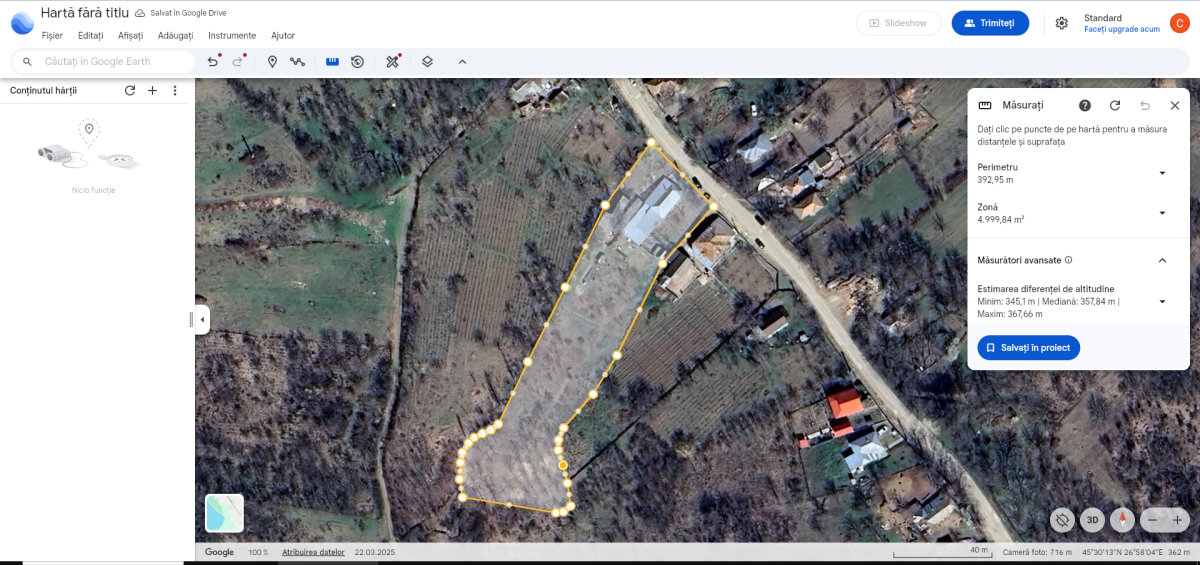Open altitude estimation units dropdown arrow
The image size is (1200, 565).
1162,301
